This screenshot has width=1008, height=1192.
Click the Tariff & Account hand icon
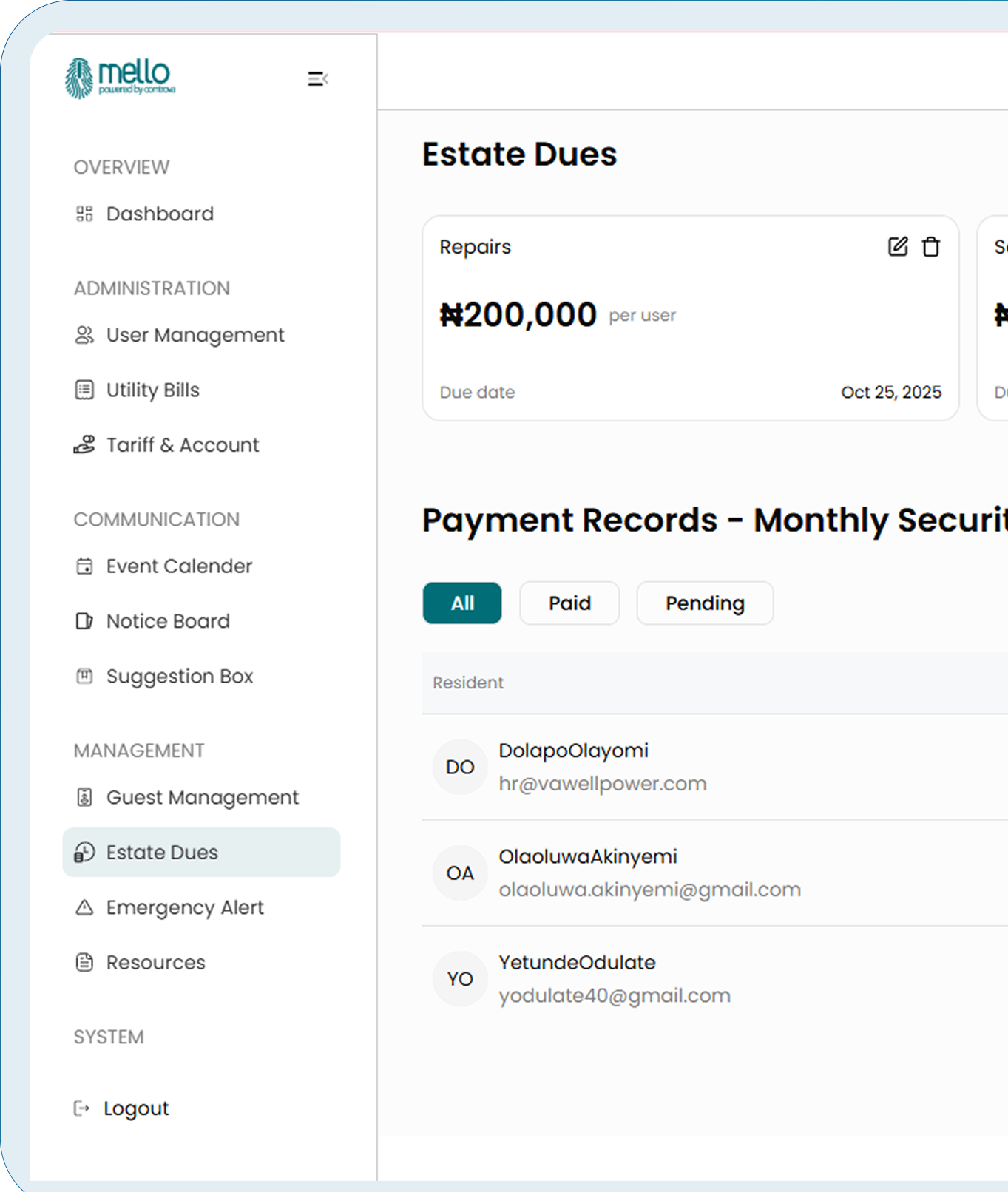coord(84,444)
